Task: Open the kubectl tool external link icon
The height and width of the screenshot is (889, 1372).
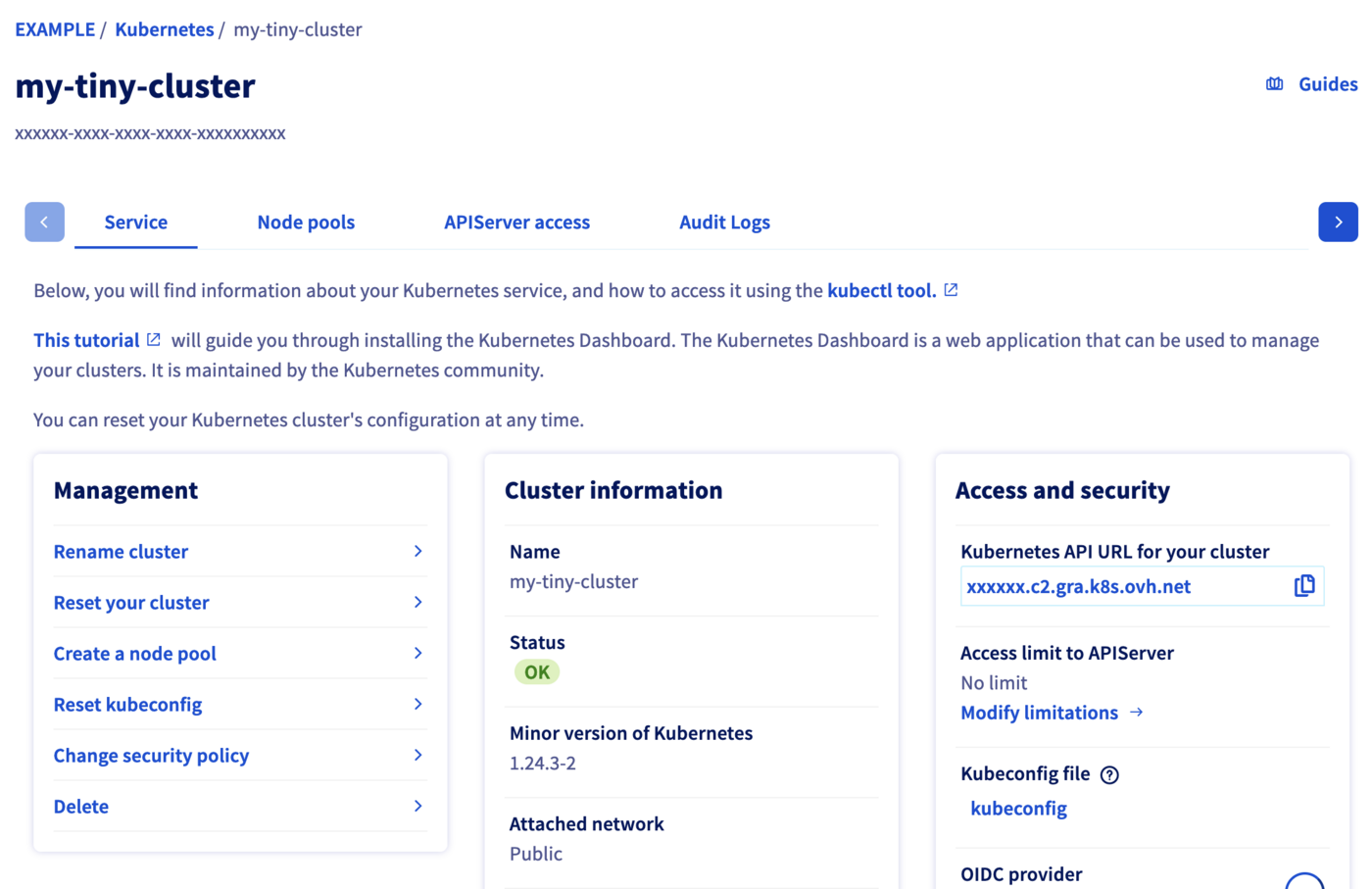Action: coord(950,289)
